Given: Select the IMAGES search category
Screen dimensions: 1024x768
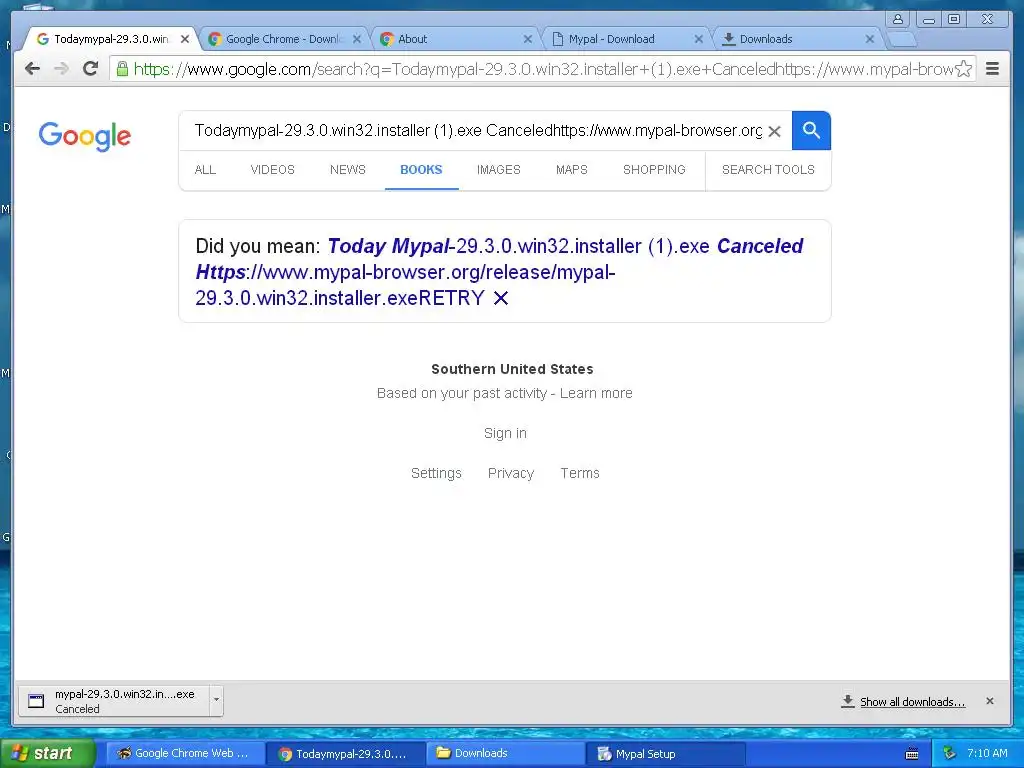Looking at the screenshot, I should click(499, 170).
